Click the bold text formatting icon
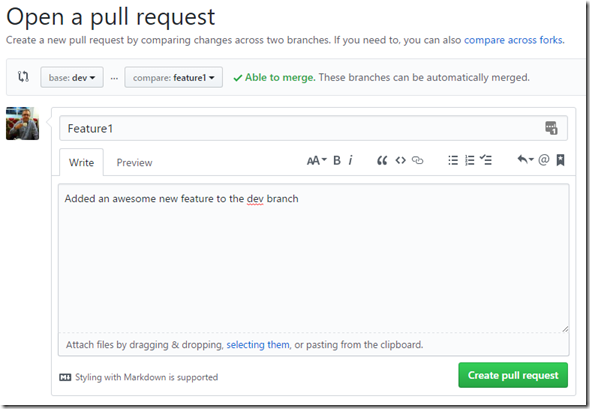 pos(337,161)
